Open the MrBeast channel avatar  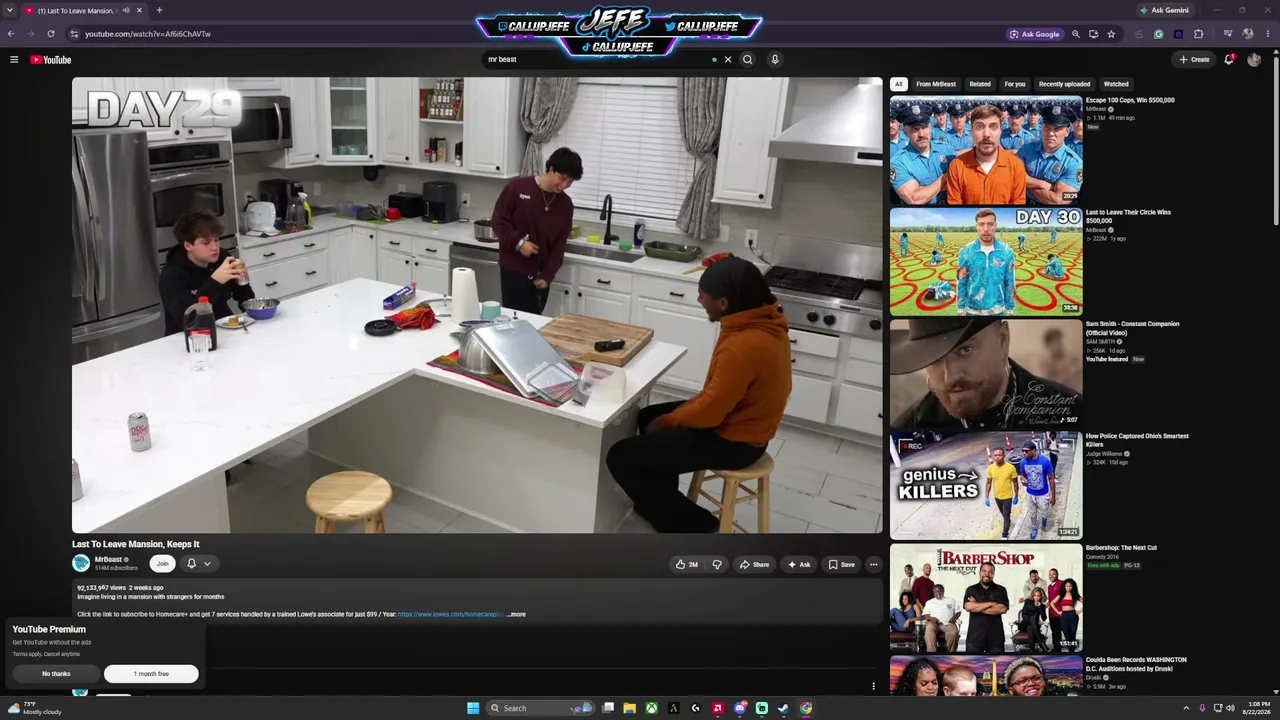coord(81,564)
